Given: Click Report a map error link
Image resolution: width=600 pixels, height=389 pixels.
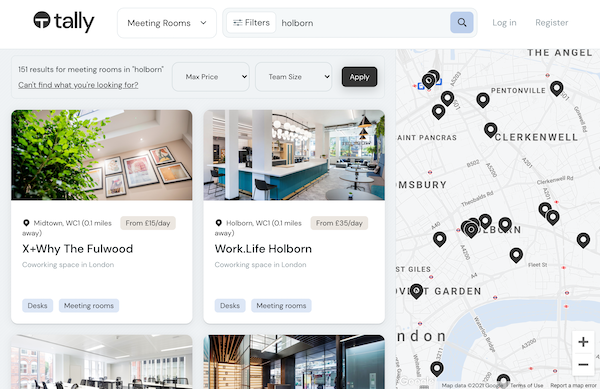Looking at the screenshot, I should pyautogui.click(x=573, y=385).
